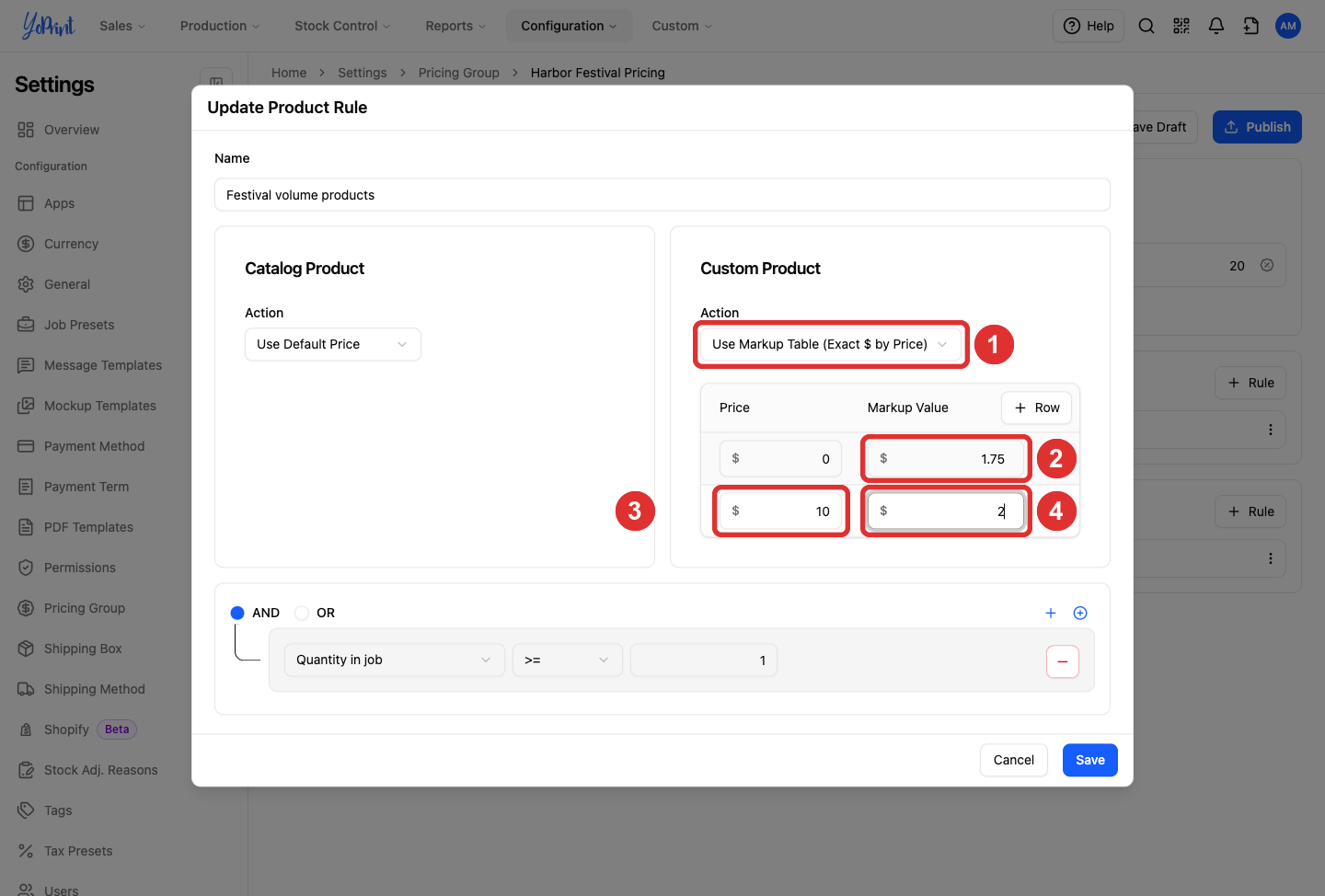Open Mockup Templates in sidebar
1325x896 pixels.
(x=99, y=406)
